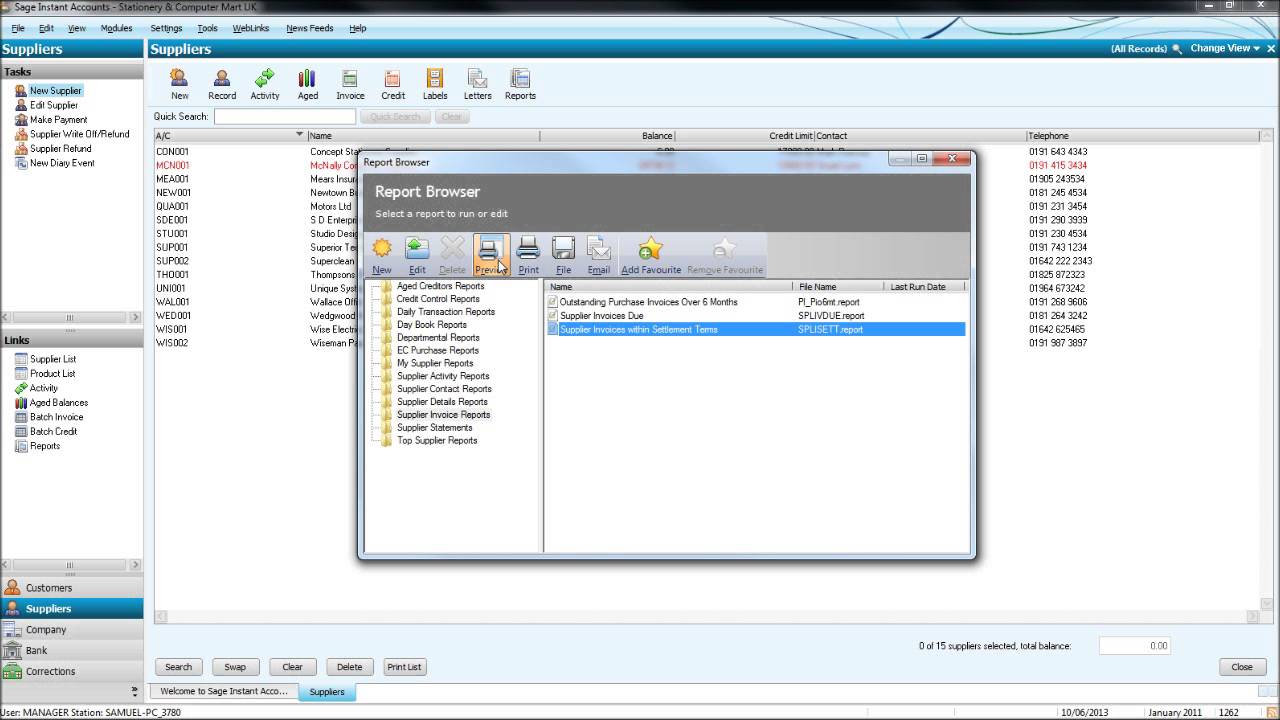1280x720 pixels.
Task: Click the bottom Close button
Action: [1242, 667]
